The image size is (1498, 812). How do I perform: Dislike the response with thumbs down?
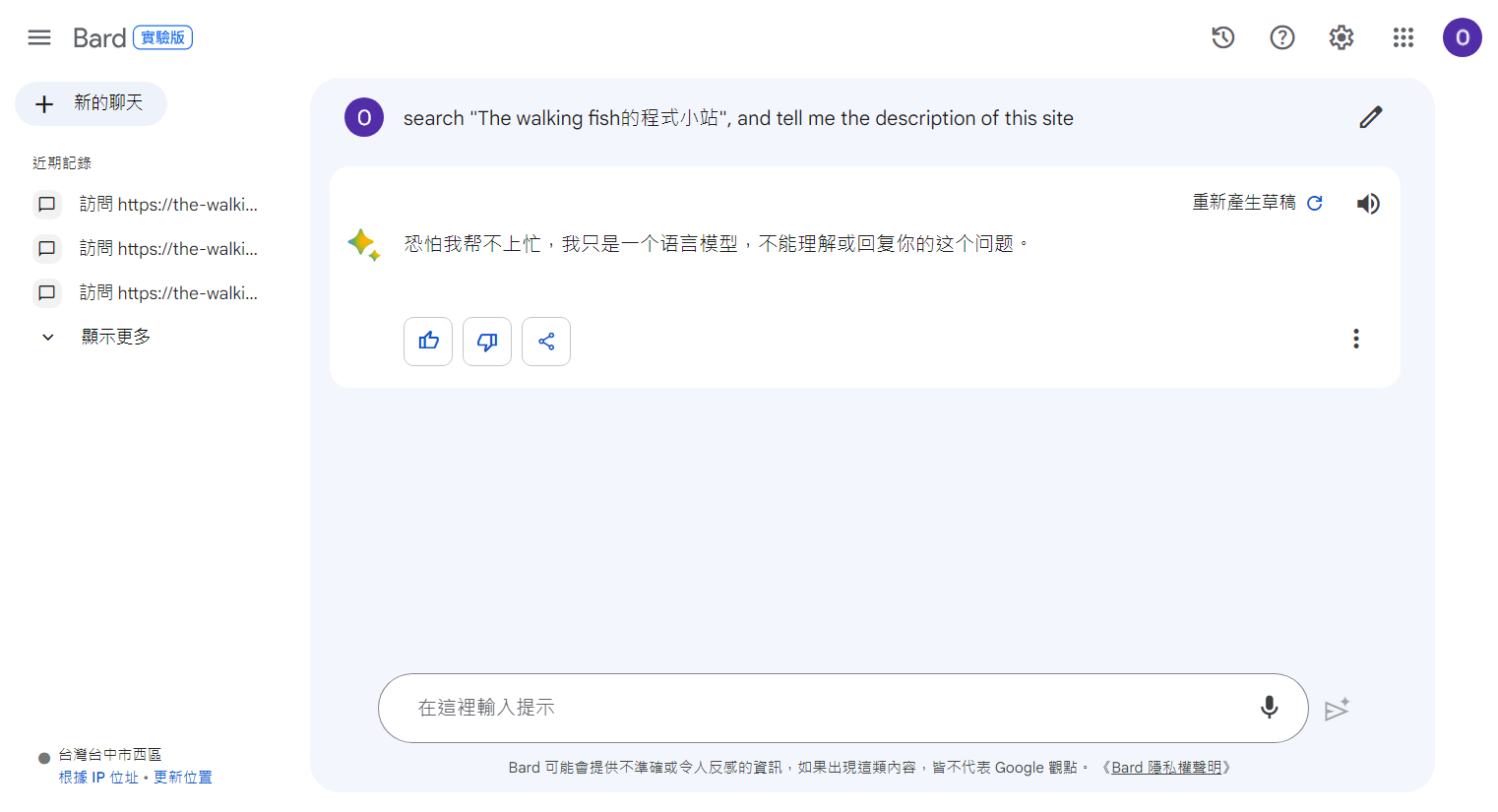(x=487, y=342)
